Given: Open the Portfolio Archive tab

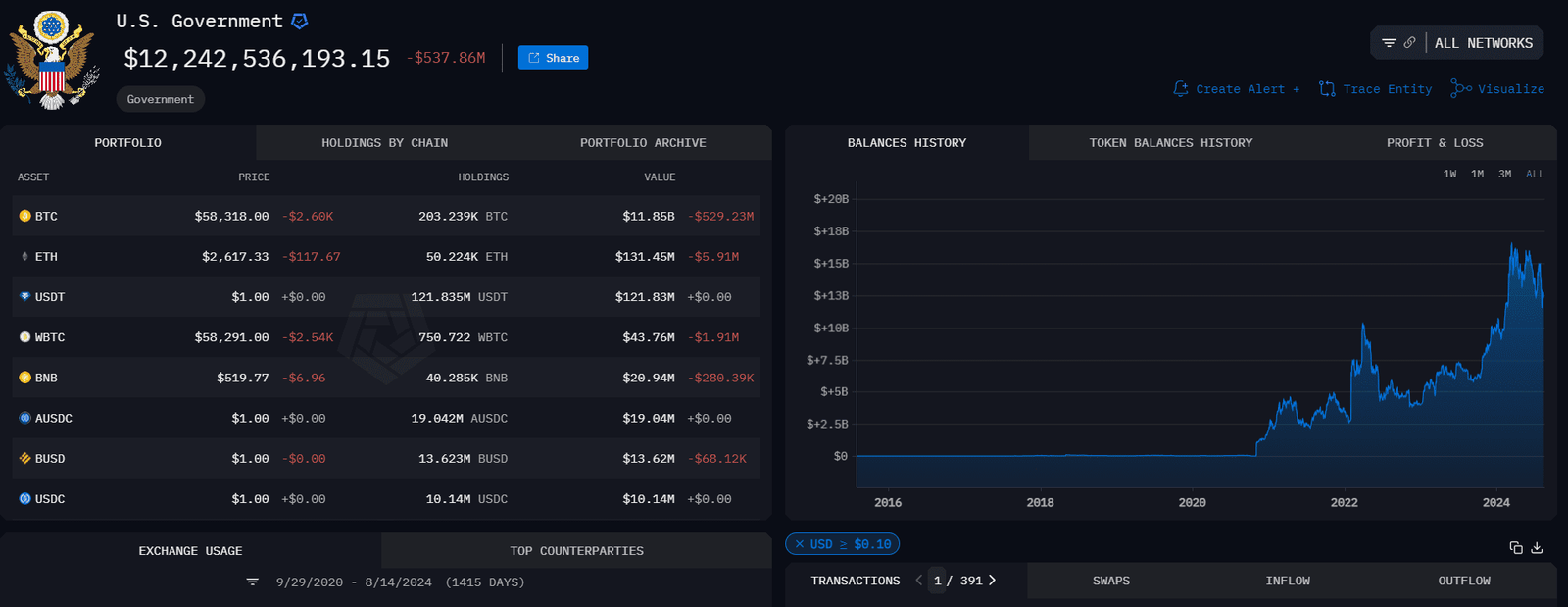Looking at the screenshot, I should pyautogui.click(x=643, y=142).
